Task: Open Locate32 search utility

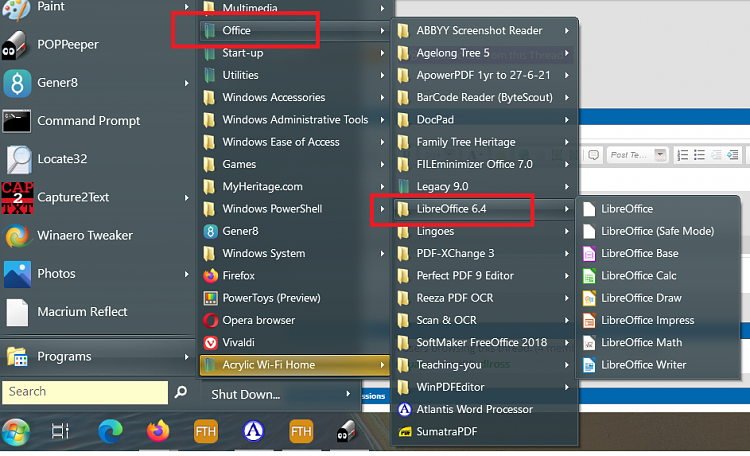Action: click(96, 159)
